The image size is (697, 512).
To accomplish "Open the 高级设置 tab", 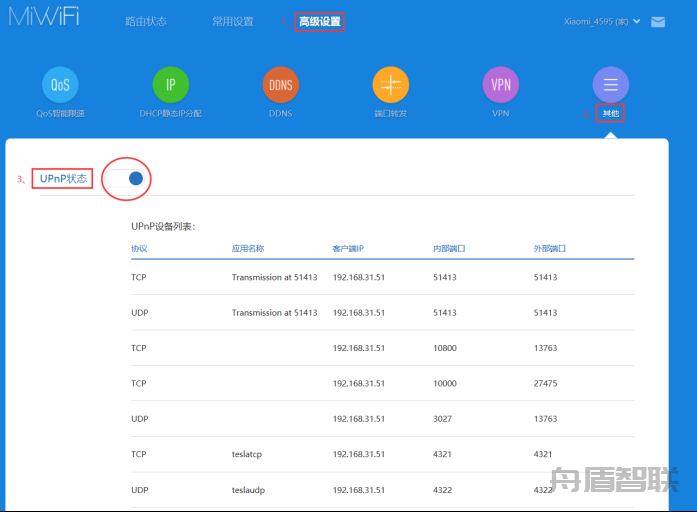I will (320, 21).
